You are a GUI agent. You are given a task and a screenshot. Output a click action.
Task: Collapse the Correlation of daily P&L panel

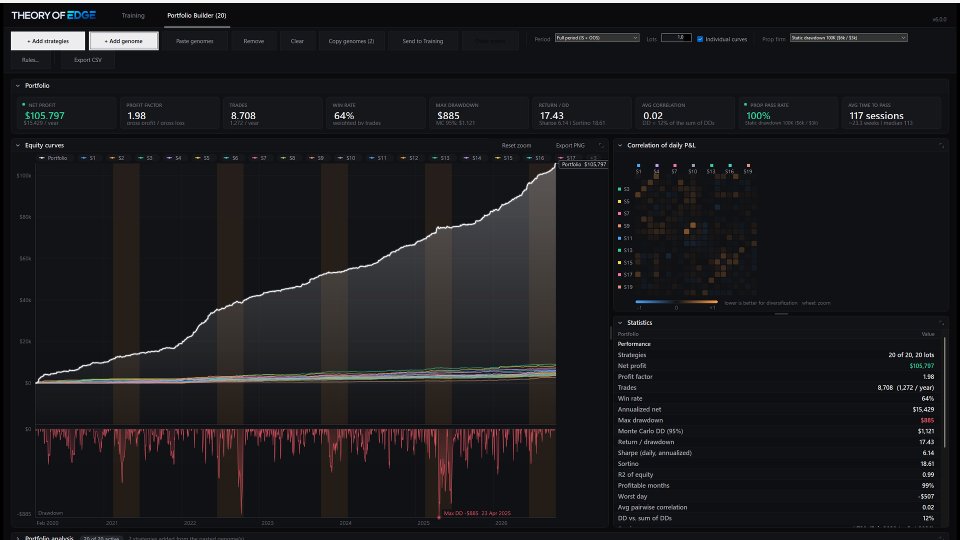(x=620, y=146)
